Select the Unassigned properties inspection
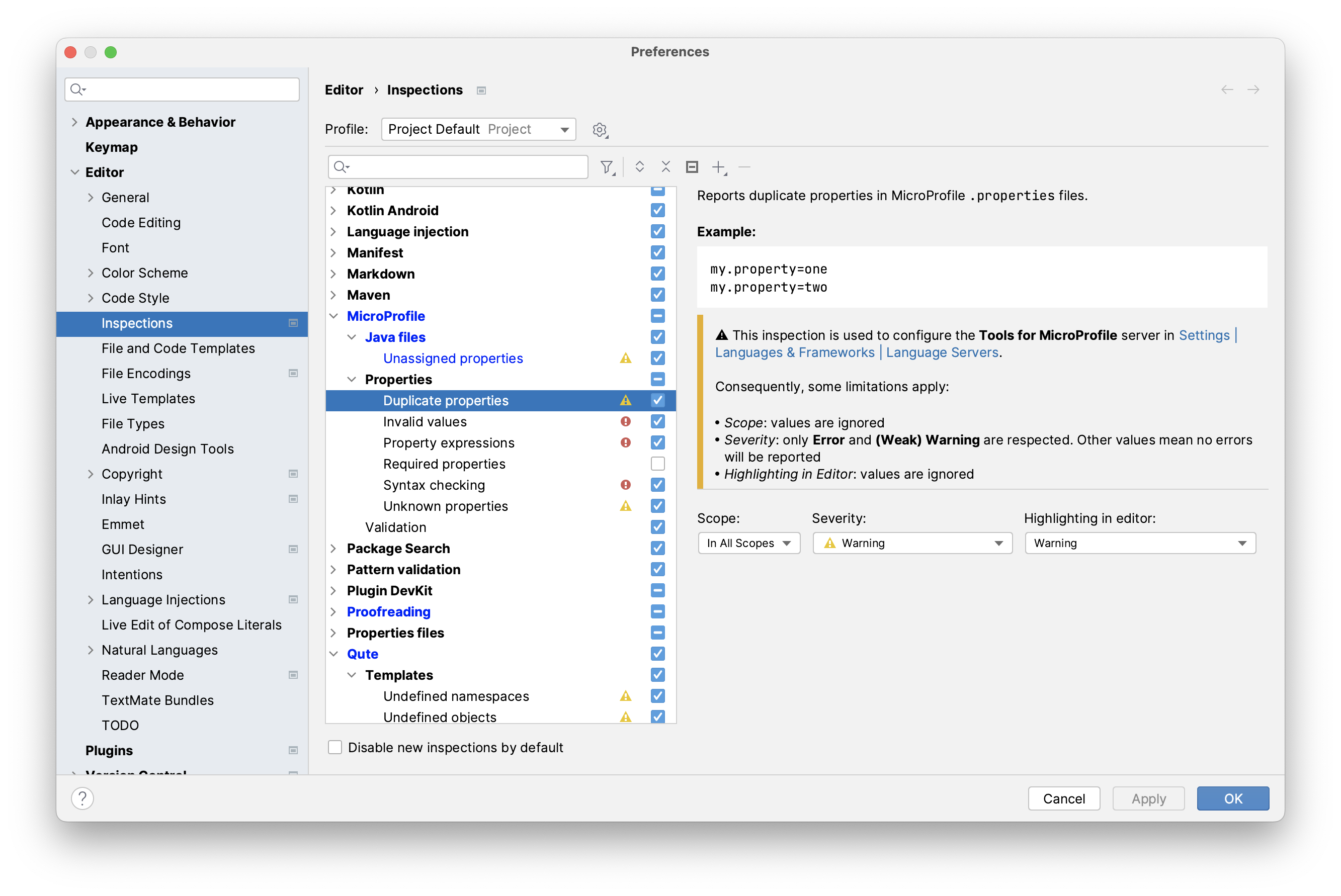This screenshot has height=896, width=1341. pyautogui.click(x=453, y=359)
